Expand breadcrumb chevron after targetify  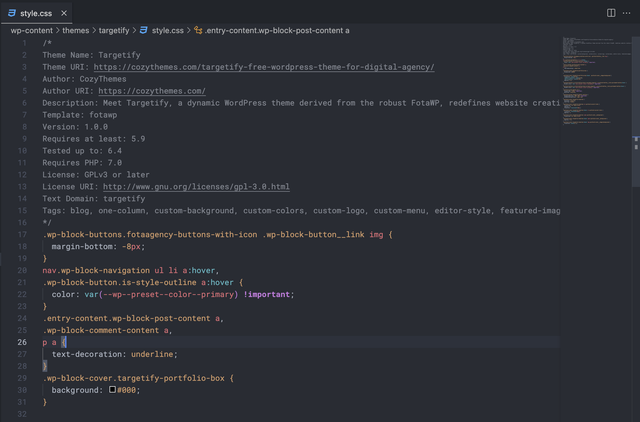(134, 31)
